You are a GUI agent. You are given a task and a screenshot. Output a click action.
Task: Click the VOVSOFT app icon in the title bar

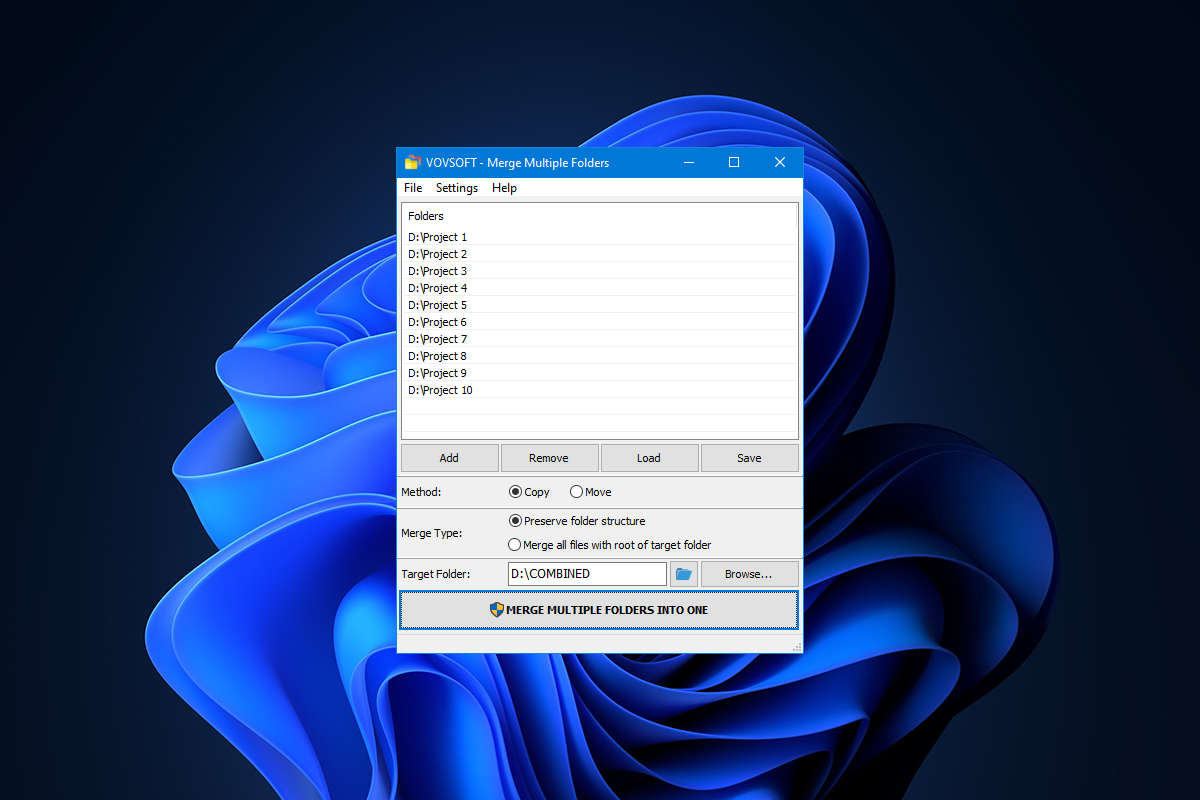412,161
